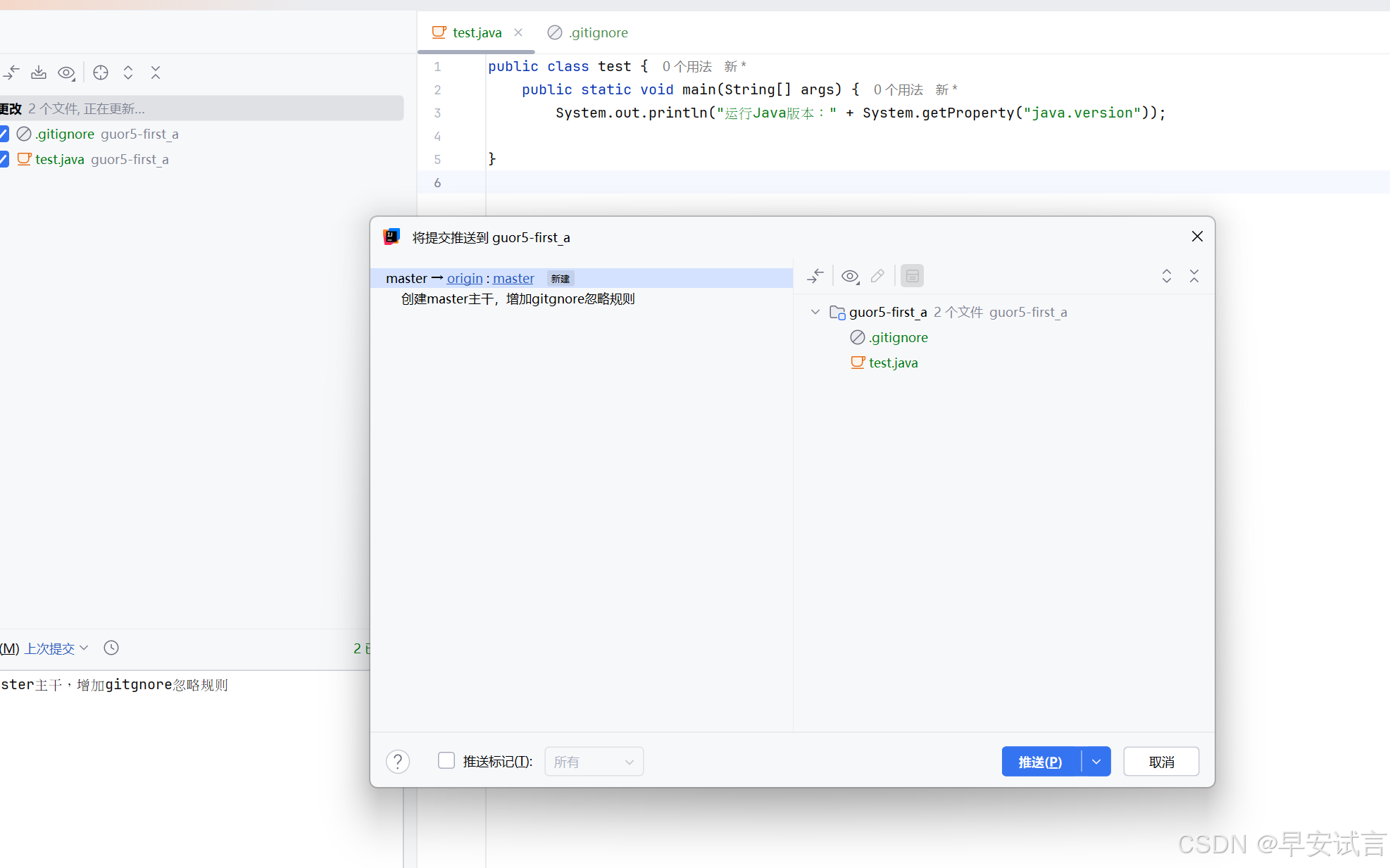Open view options eye icon in the push dialog
Image resolution: width=1390 pixels, height=868 pixels.
point(850,276)
